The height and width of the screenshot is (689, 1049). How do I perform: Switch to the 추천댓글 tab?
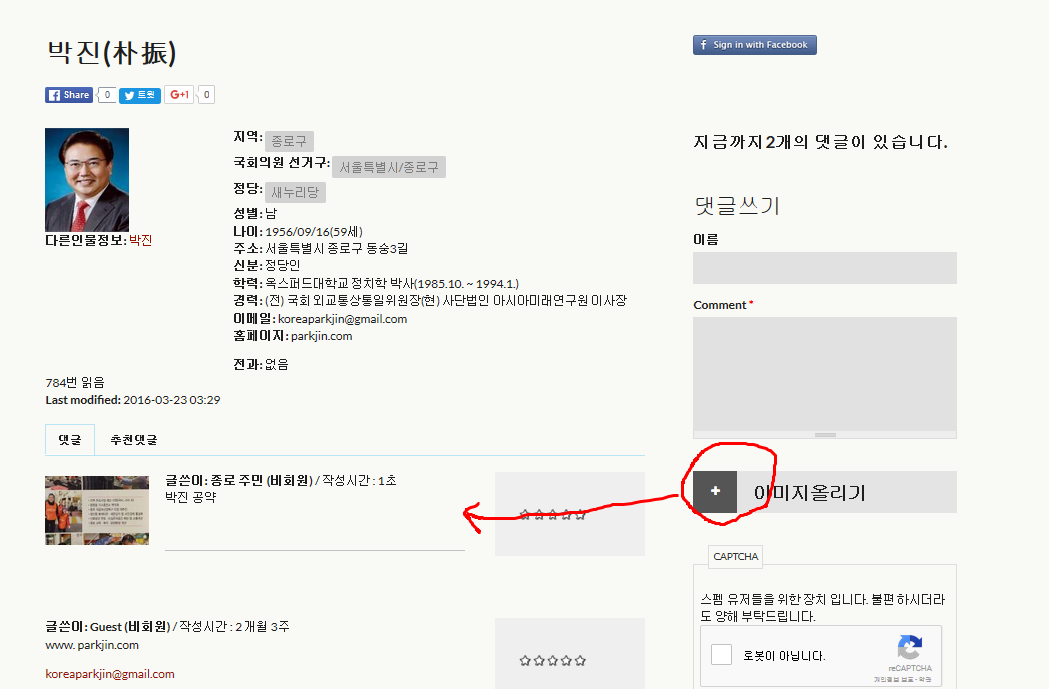(x=133, y=440)
